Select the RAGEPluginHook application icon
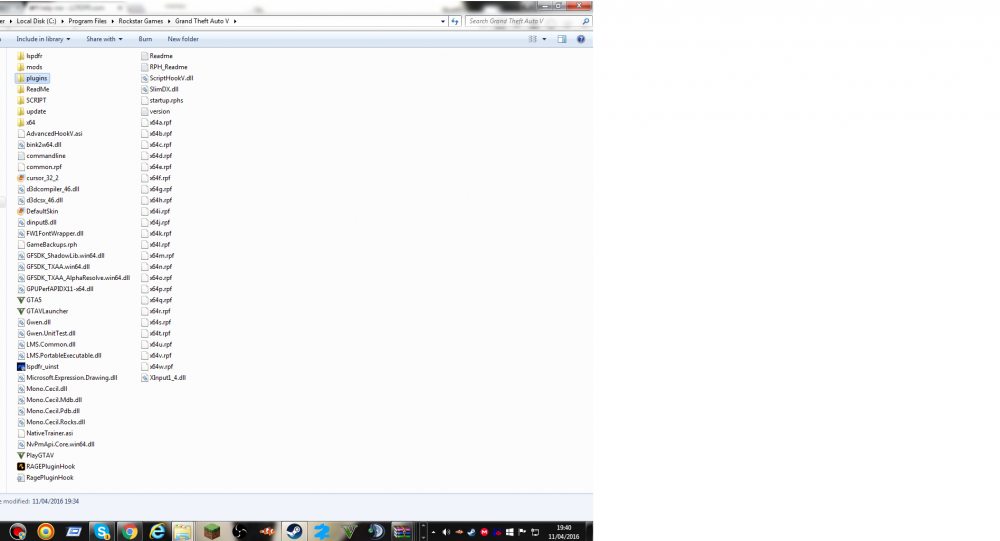This screenshot has width=1000, height=541. point(20,466)
